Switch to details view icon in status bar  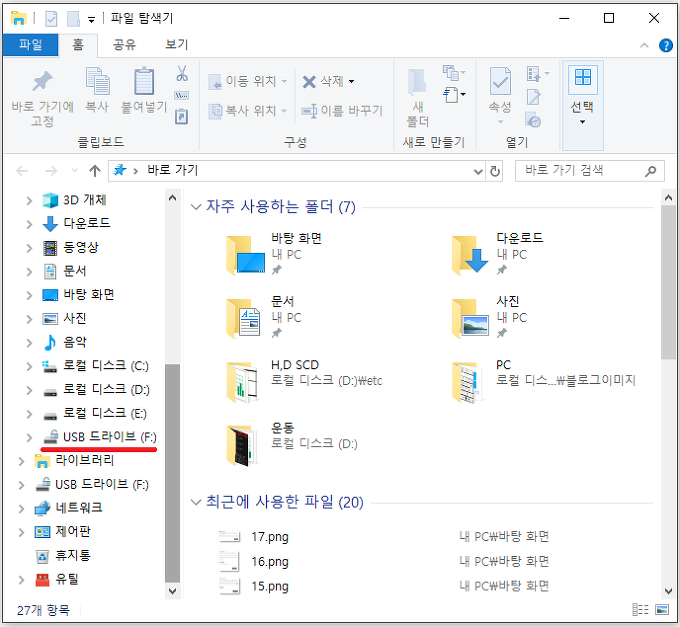coord(640,610)
